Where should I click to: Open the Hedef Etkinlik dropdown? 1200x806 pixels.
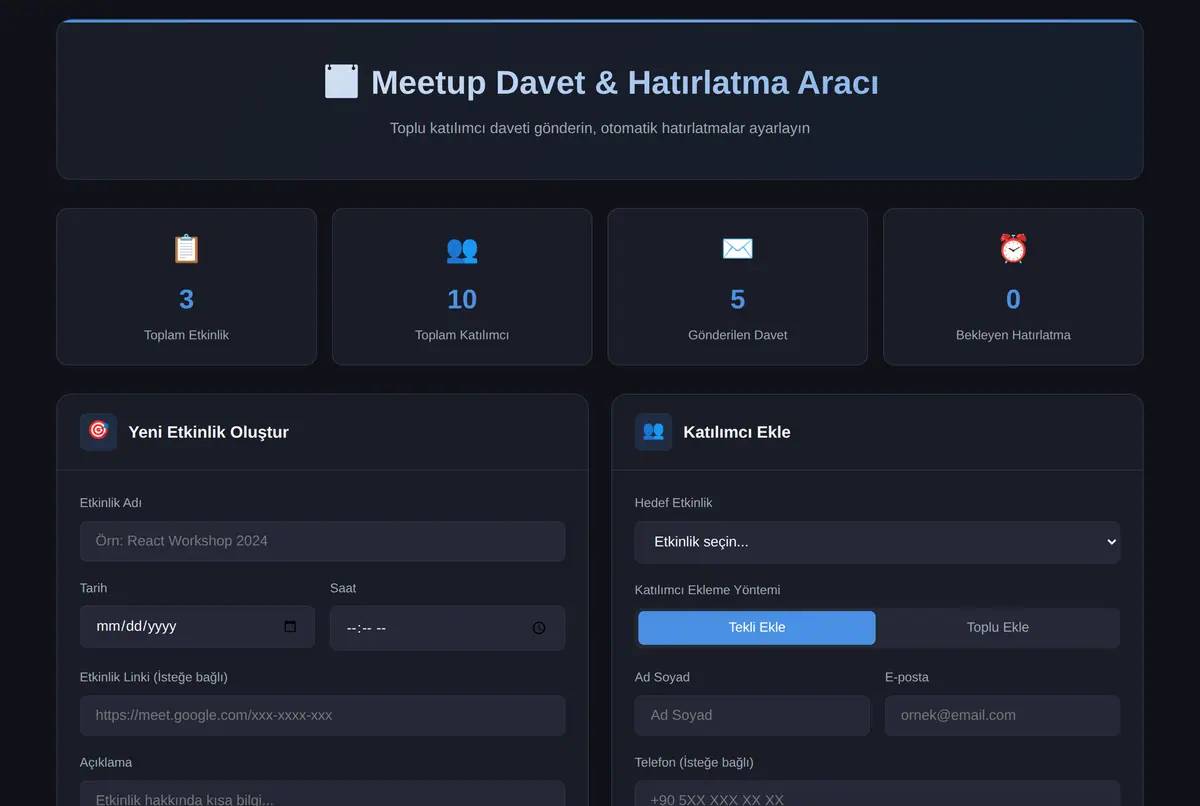(877, 542)
